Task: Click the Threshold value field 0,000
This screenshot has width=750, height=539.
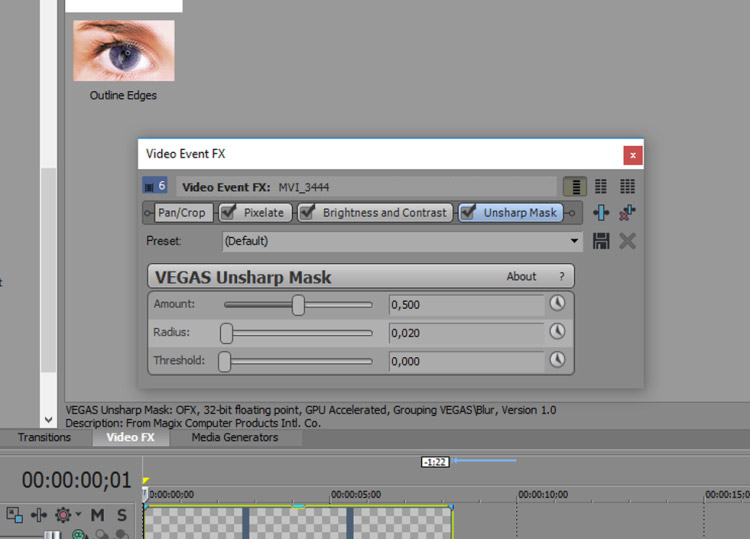Action: click(x=466, y=361)
